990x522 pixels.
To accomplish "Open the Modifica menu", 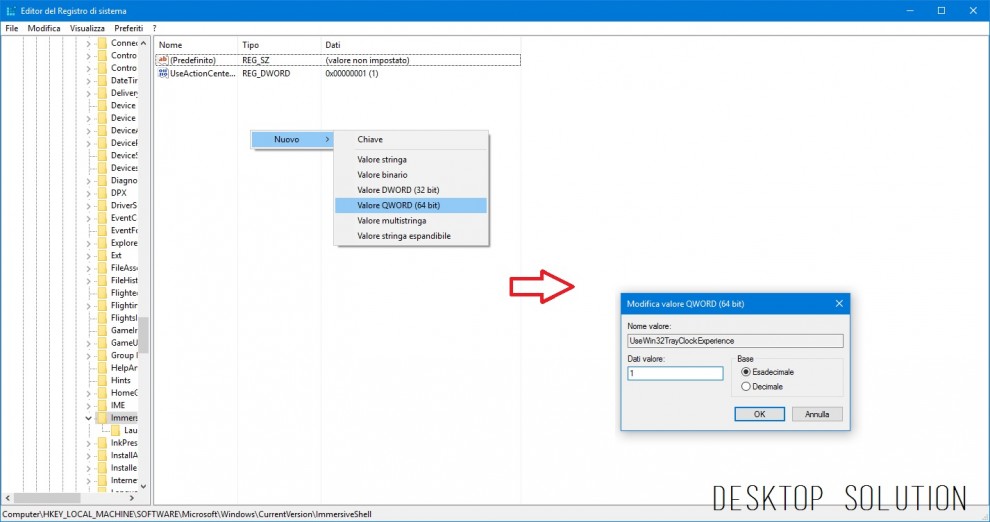I will (x=44, y=28).
